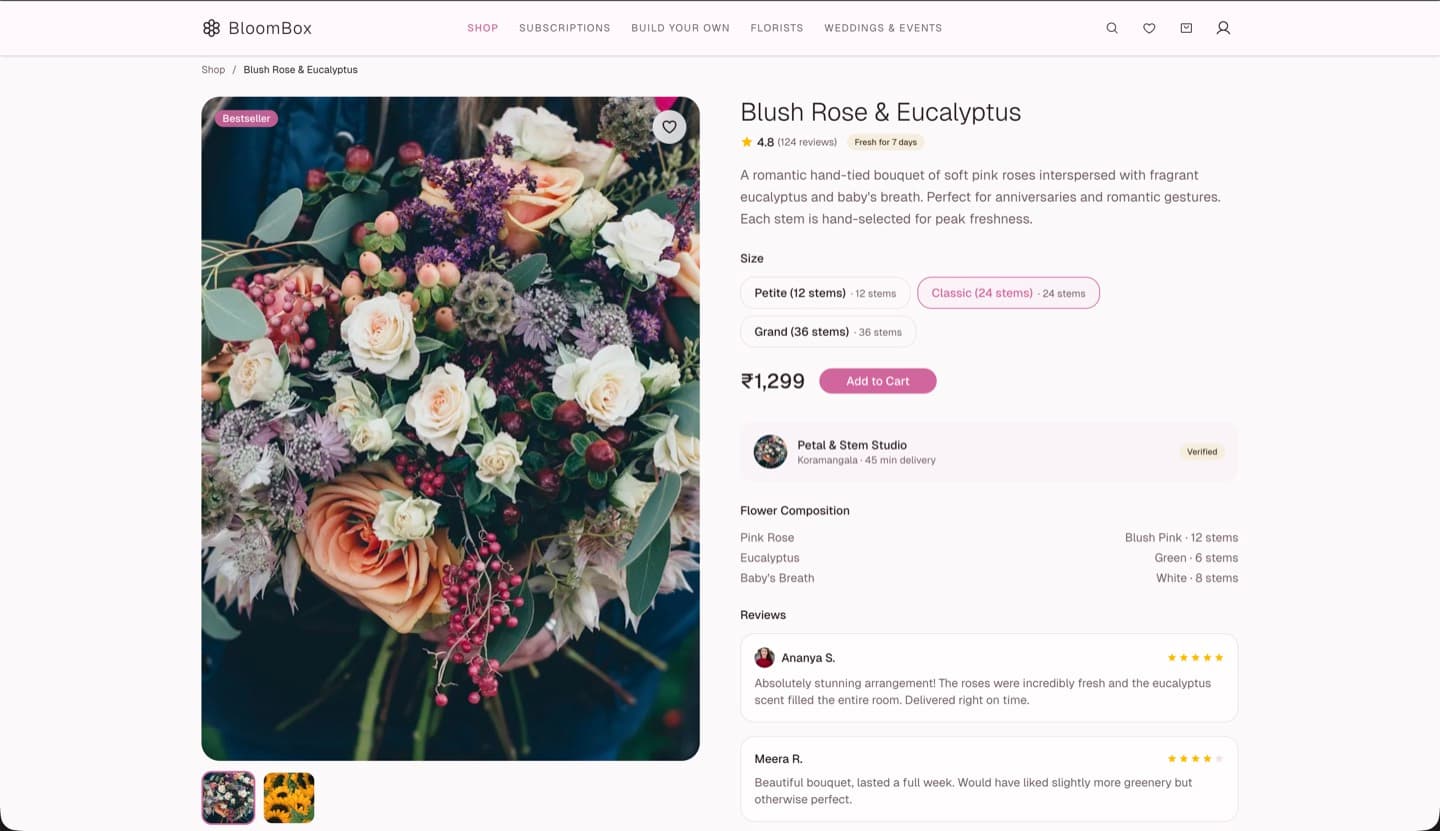Viewport: 1440px width, 831px height.
Task: Open the search icon in header
Action: pyautogui.click(x=1112, y=28)
